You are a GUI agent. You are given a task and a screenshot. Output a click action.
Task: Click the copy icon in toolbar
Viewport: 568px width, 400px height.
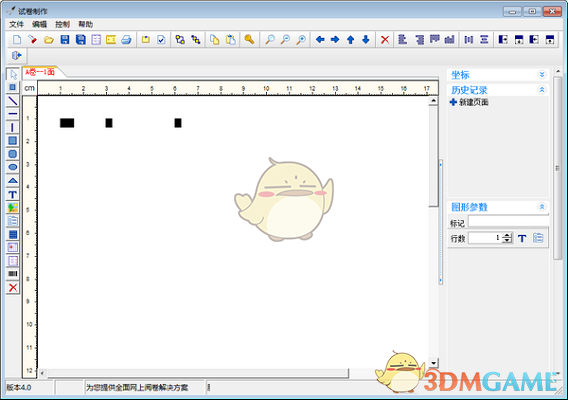(x=215, y=39)
